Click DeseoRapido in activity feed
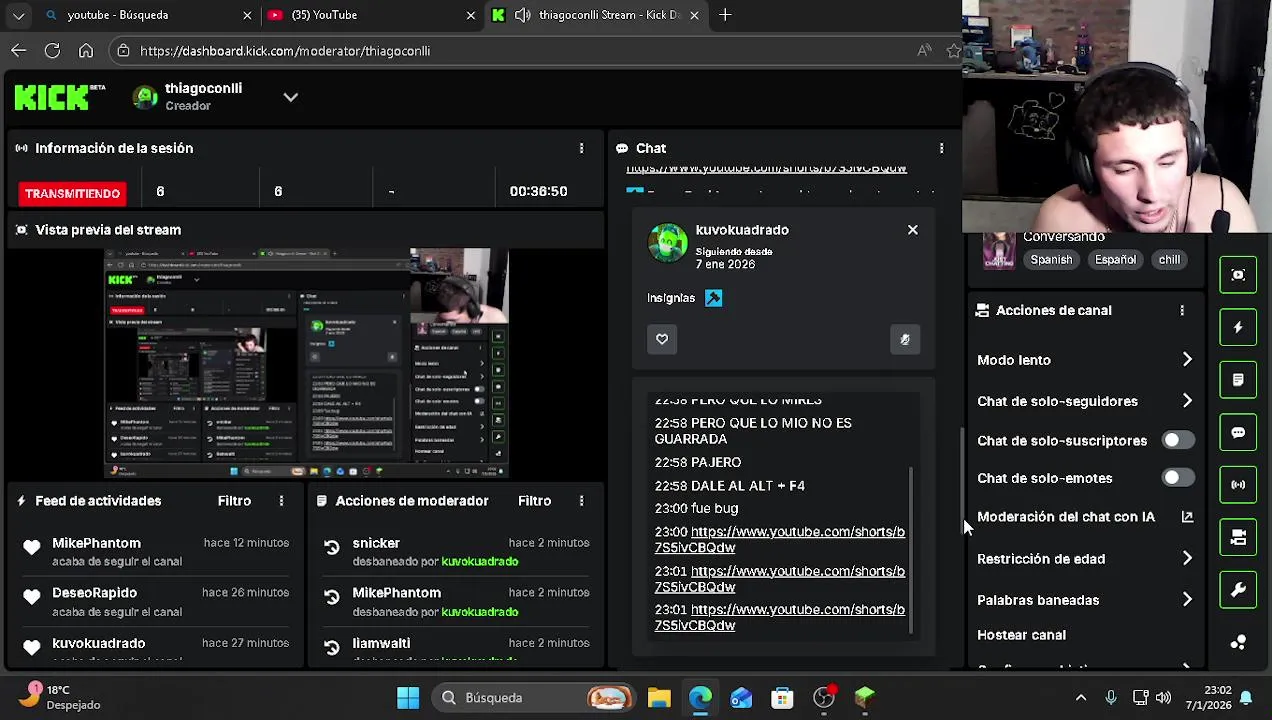 (x=94, y=593)
